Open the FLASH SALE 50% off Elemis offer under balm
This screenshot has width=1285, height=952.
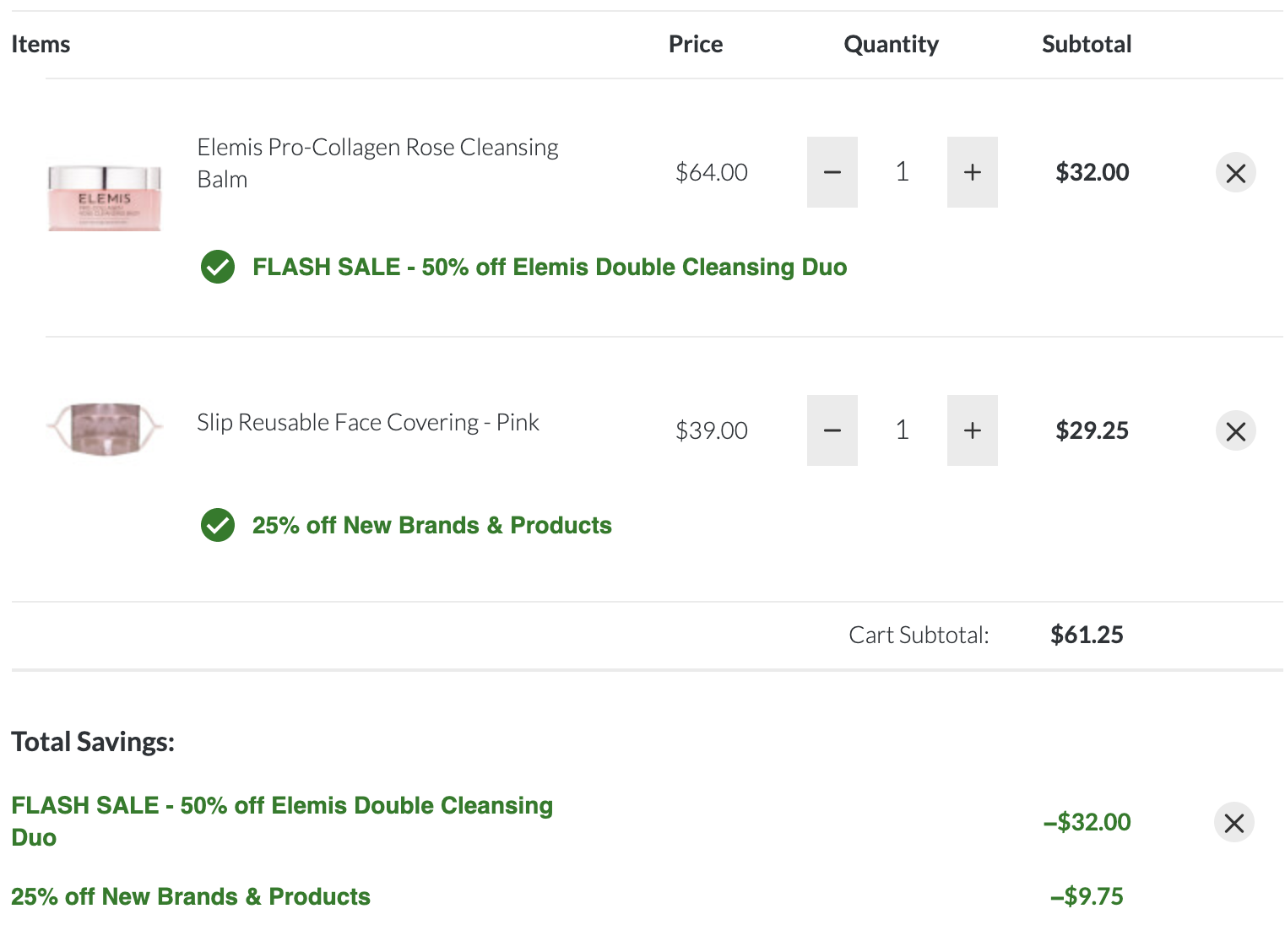point(550,267)
